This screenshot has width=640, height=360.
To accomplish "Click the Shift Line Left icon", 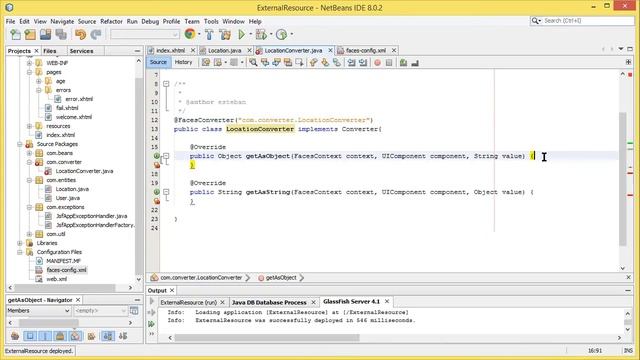I will click(351, 62).
